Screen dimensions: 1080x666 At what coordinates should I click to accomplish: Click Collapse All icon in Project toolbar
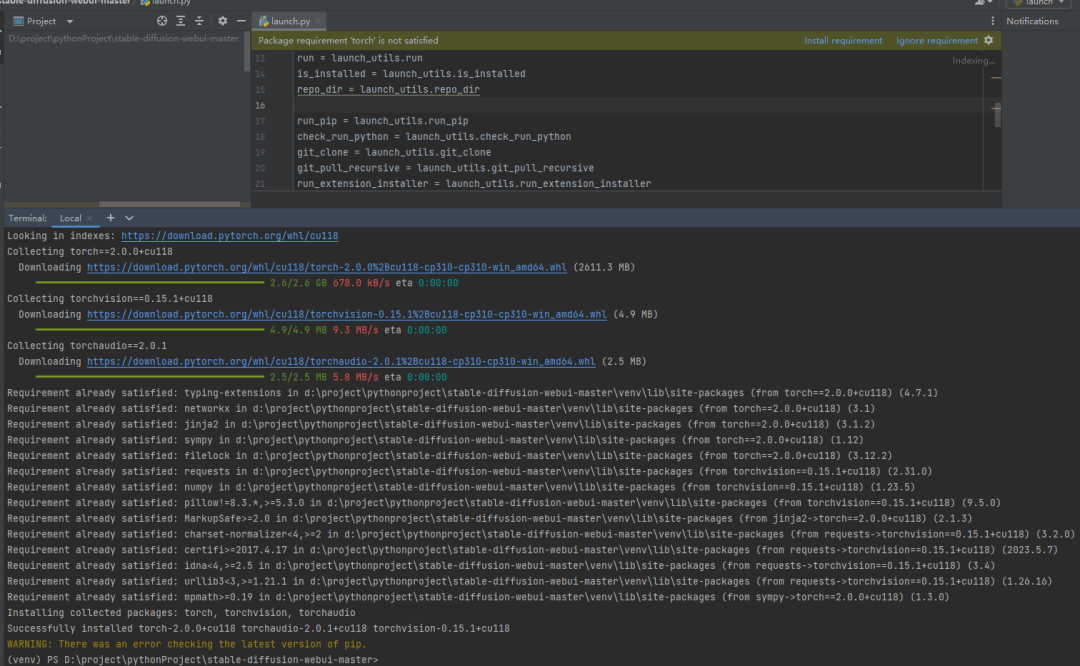199,21
